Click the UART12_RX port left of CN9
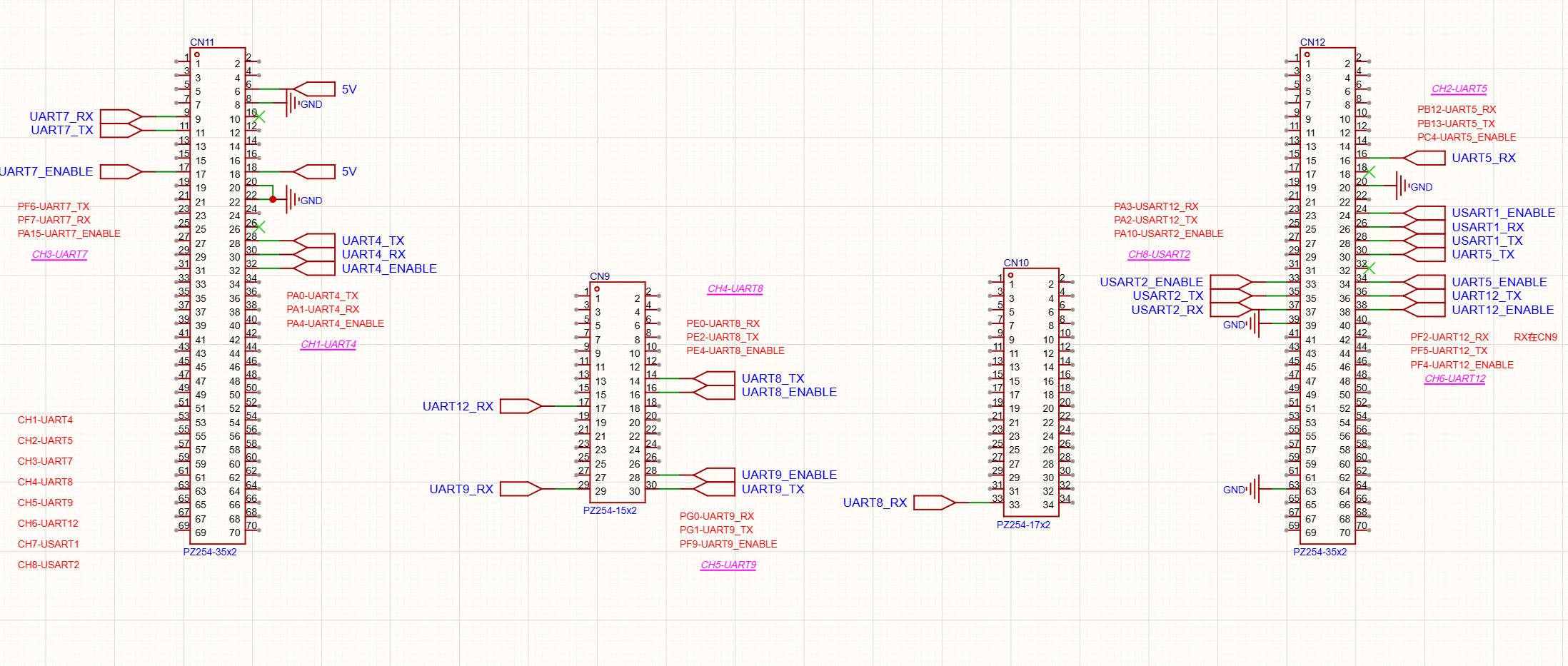1568x666 pixels. (521, 406)
